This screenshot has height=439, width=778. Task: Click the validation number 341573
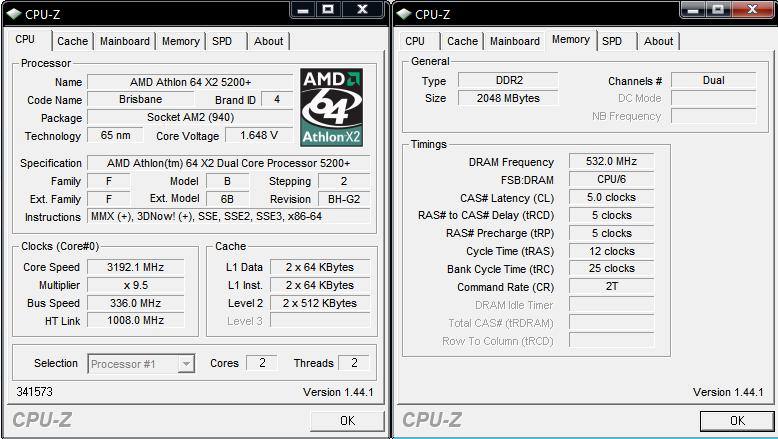pyautogui.click(x=34, y=392)
